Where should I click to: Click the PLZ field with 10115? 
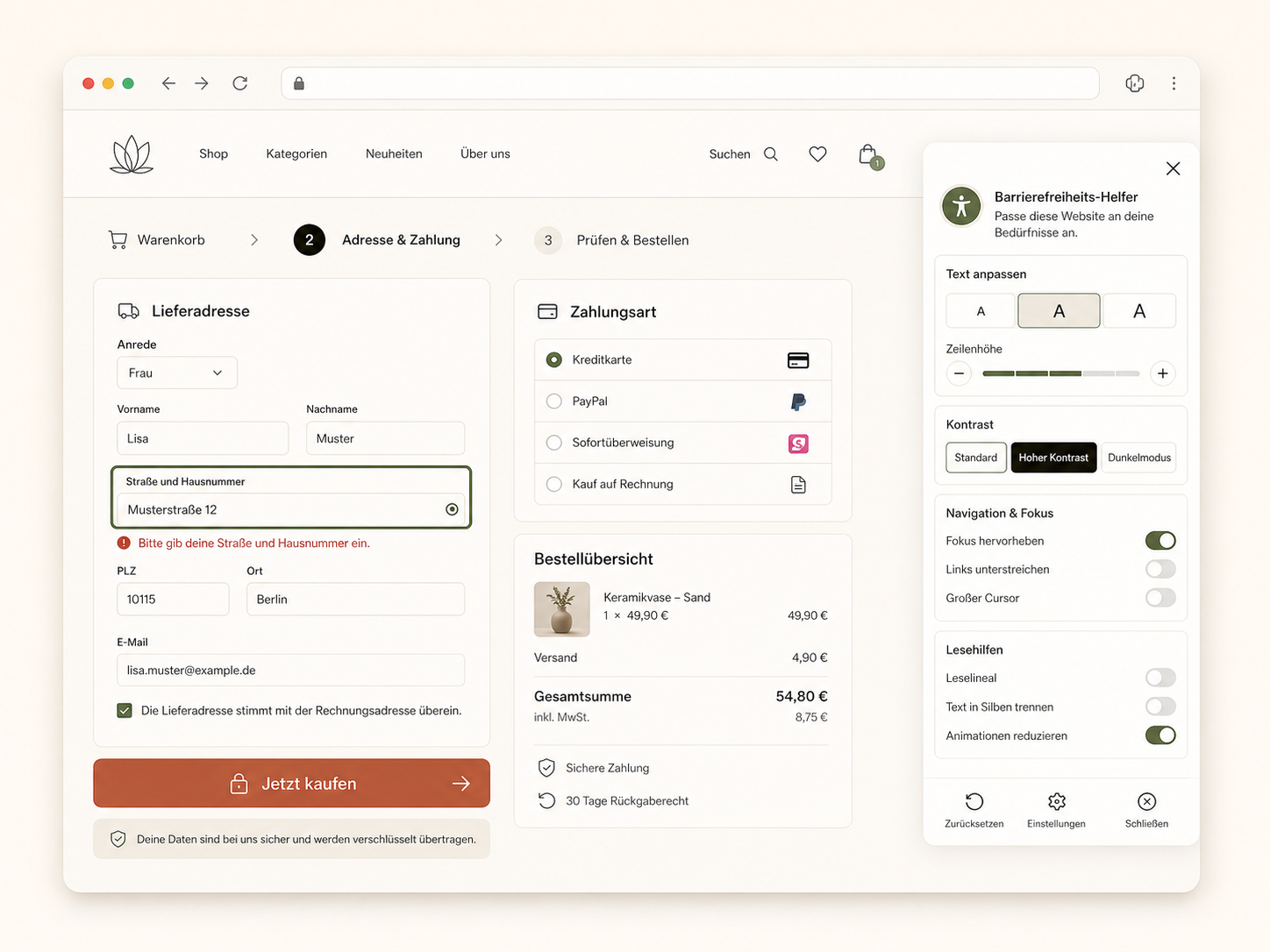pos(173,599)
